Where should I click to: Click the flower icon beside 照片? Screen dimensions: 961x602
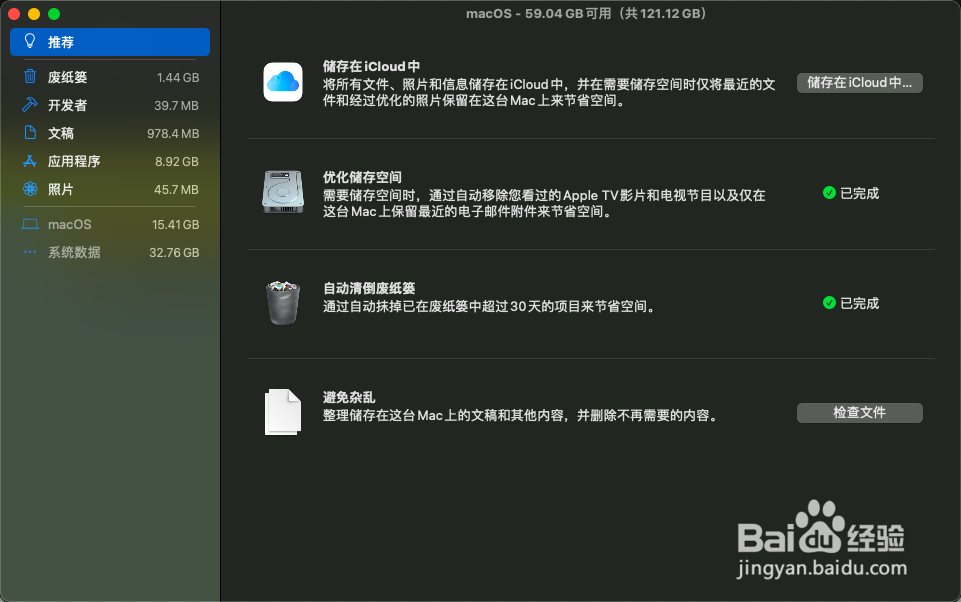click(29, 189)
